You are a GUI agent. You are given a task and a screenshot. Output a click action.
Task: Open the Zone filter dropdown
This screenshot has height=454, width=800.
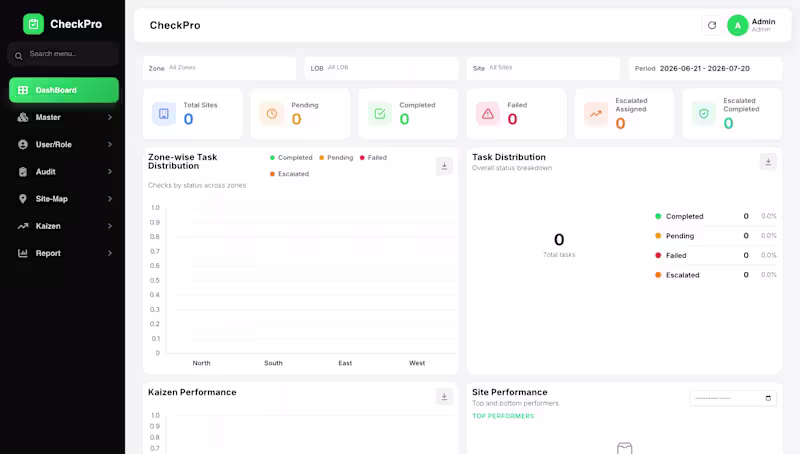[219, 68]
